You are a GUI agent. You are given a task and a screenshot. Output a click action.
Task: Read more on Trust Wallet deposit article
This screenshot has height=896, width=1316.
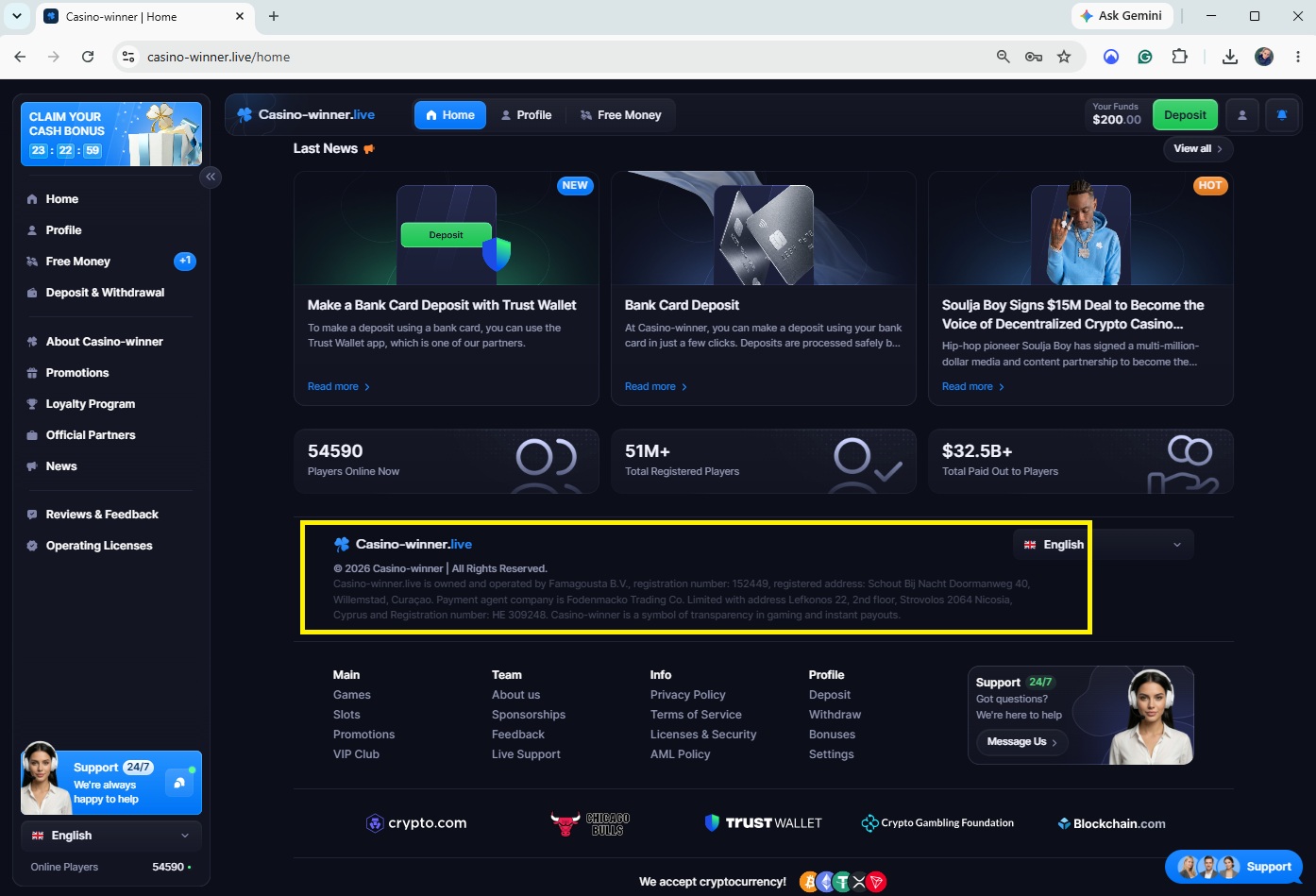339,387
